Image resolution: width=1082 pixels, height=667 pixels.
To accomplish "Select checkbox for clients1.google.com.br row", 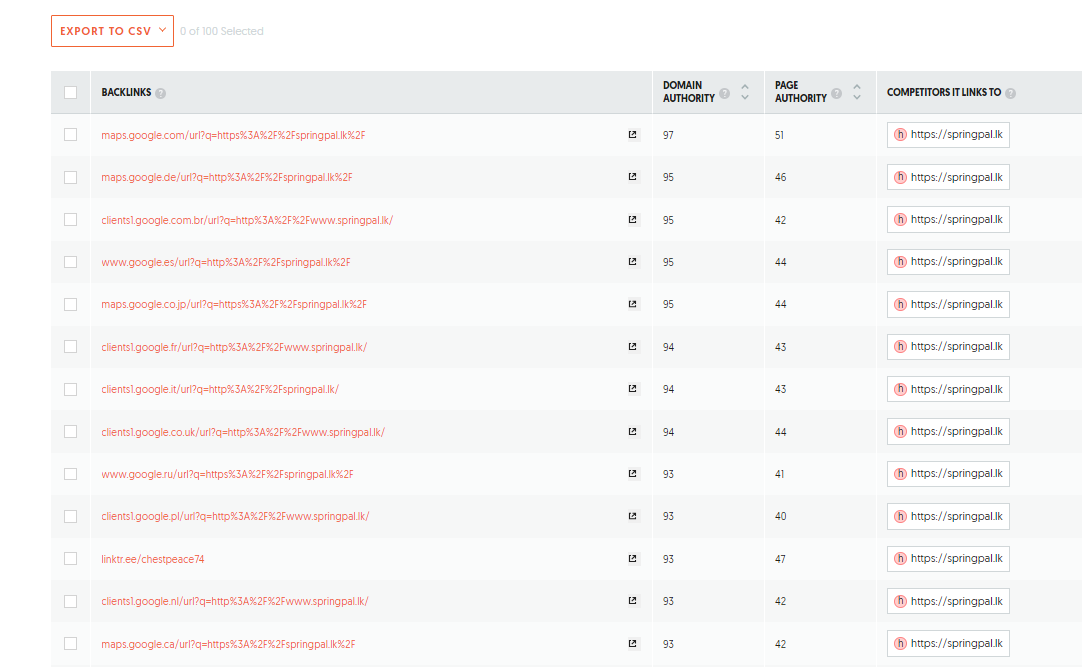I will pyautogui.click(x=70, y=220).
